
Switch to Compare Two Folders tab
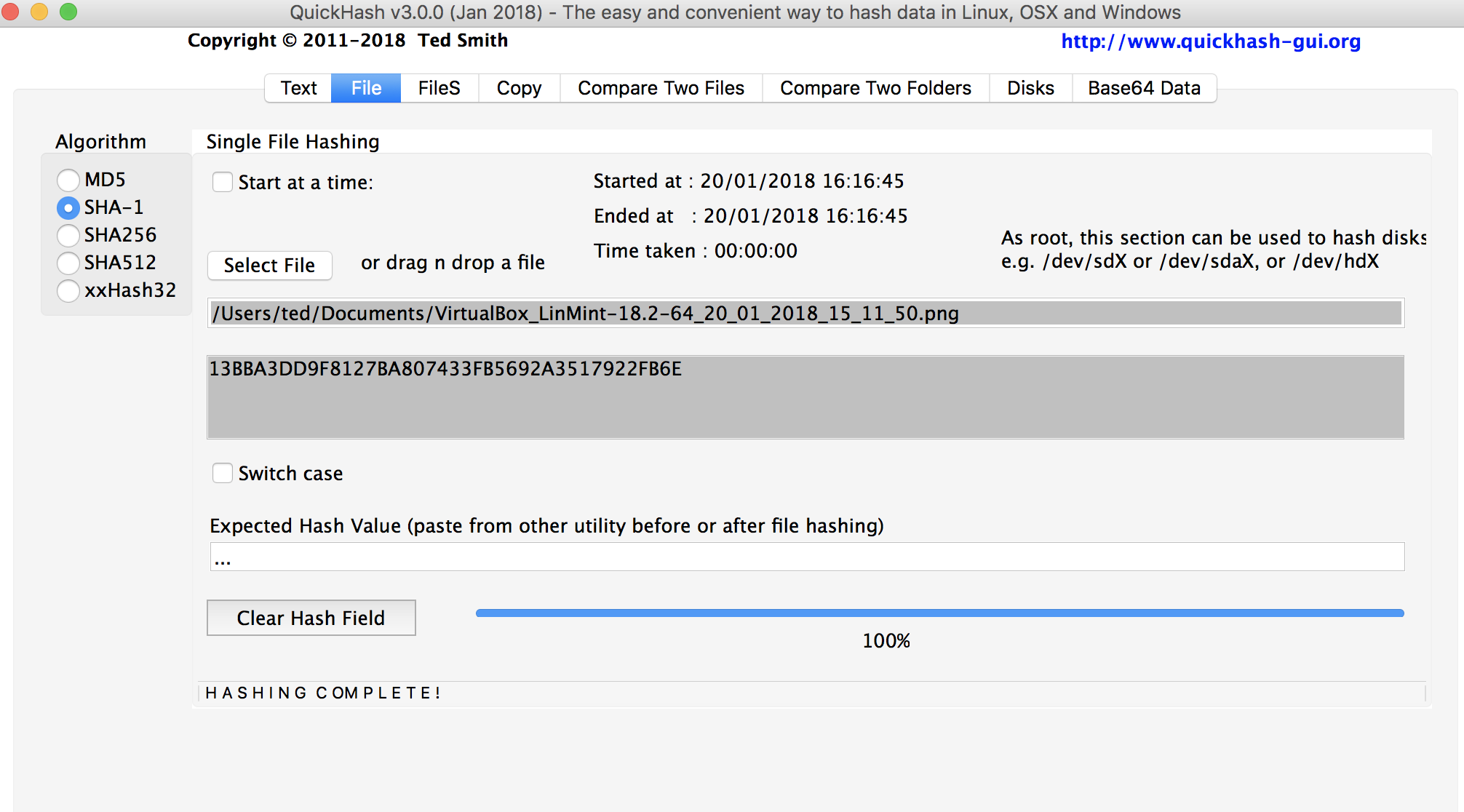pyautogui.click(x=875, y=88)
